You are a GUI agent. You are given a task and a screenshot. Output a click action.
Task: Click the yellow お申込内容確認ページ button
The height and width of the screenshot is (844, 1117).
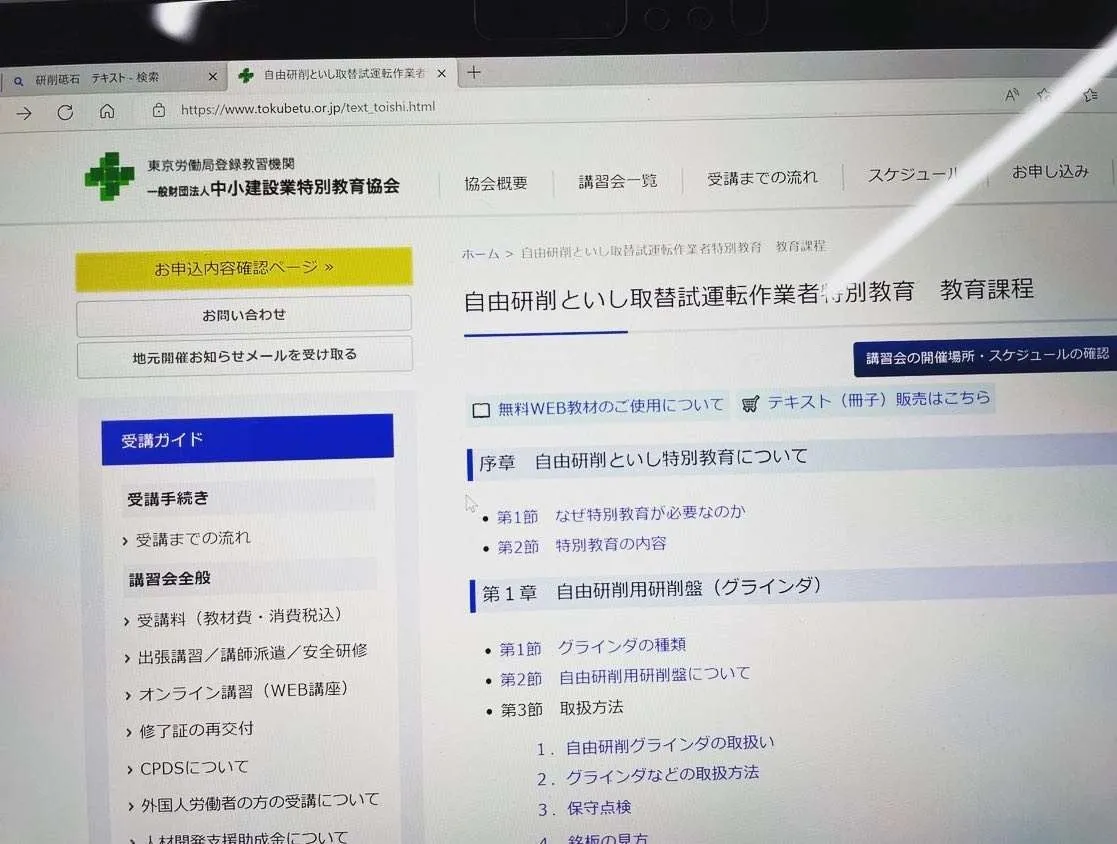point(243,268)
